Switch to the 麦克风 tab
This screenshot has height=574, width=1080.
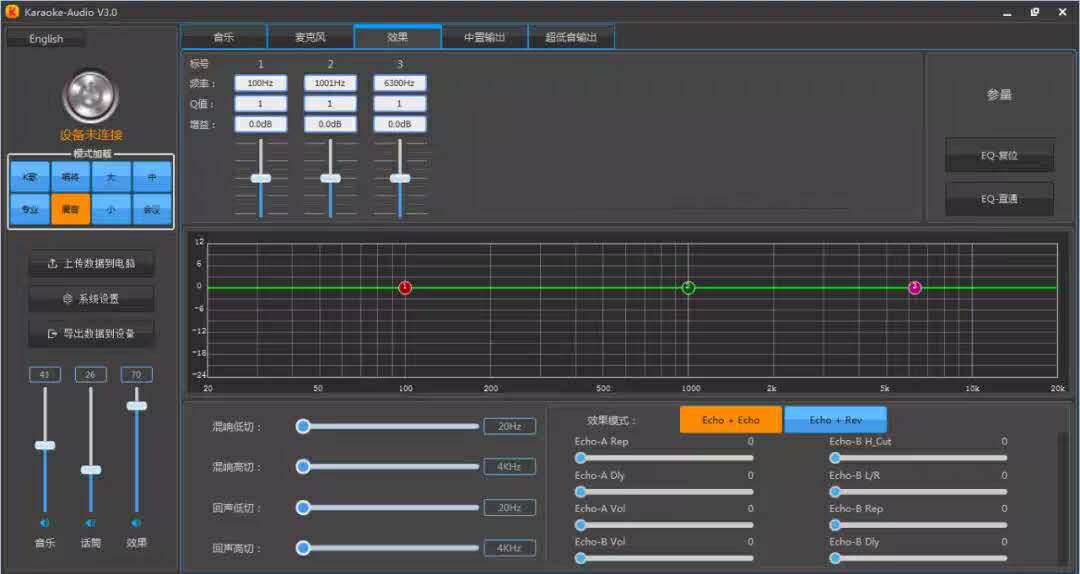tap(311, 37)
